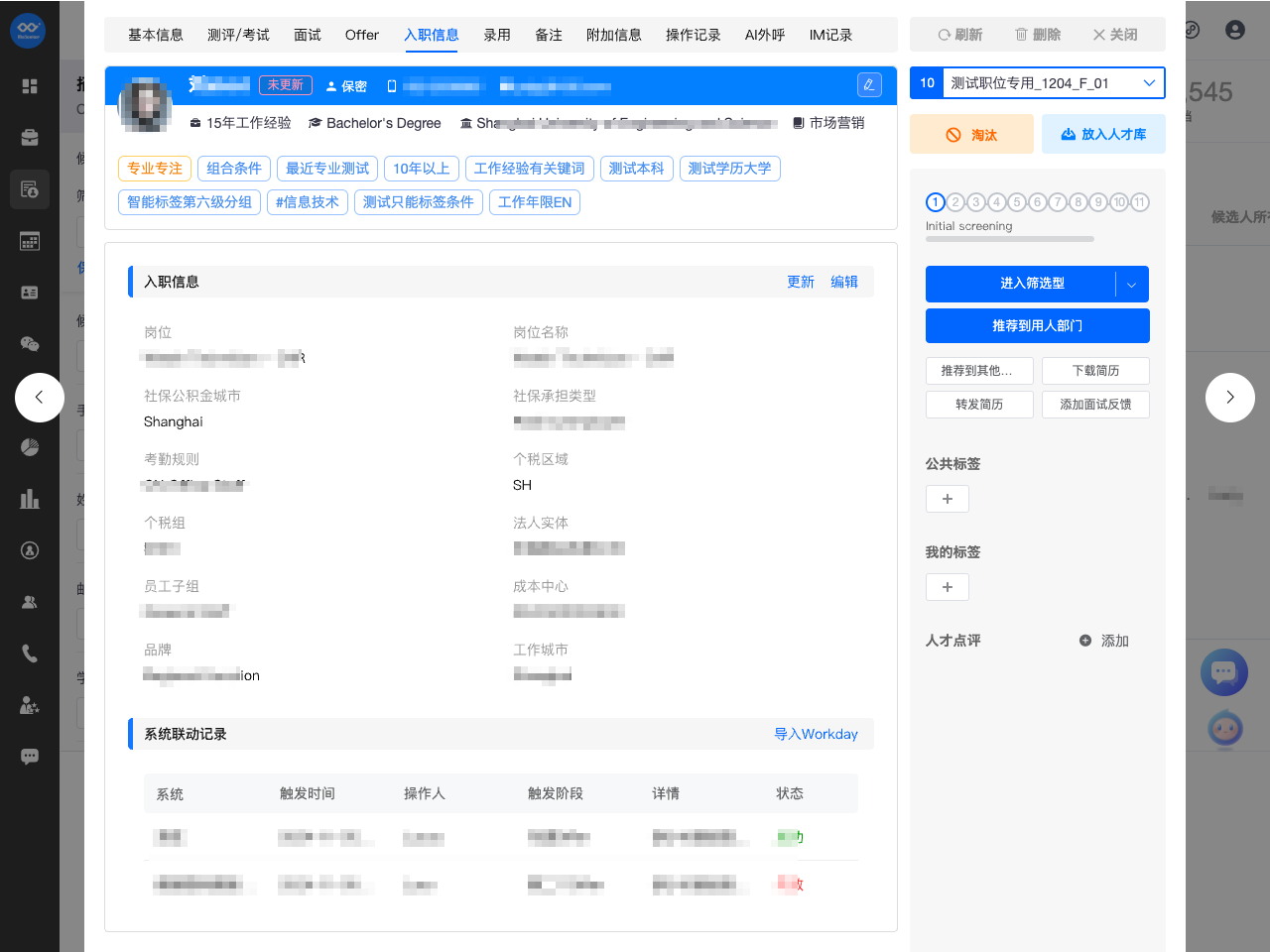Click the phone icon in left sidebar
Image resolution: width=1270 pixels, height=952 pixels.
point(30,654)
